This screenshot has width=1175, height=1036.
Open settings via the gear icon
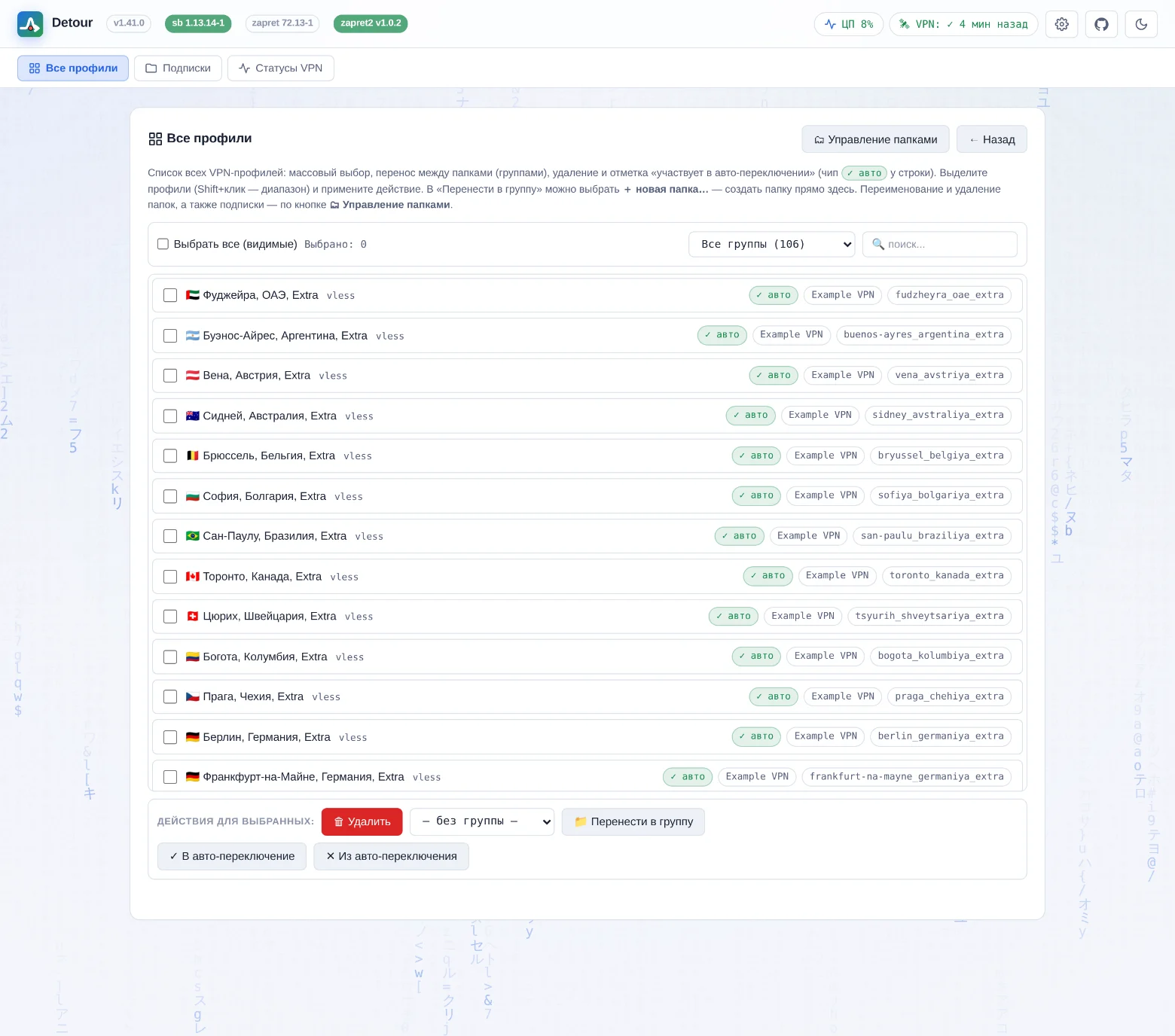[1062, 24]
